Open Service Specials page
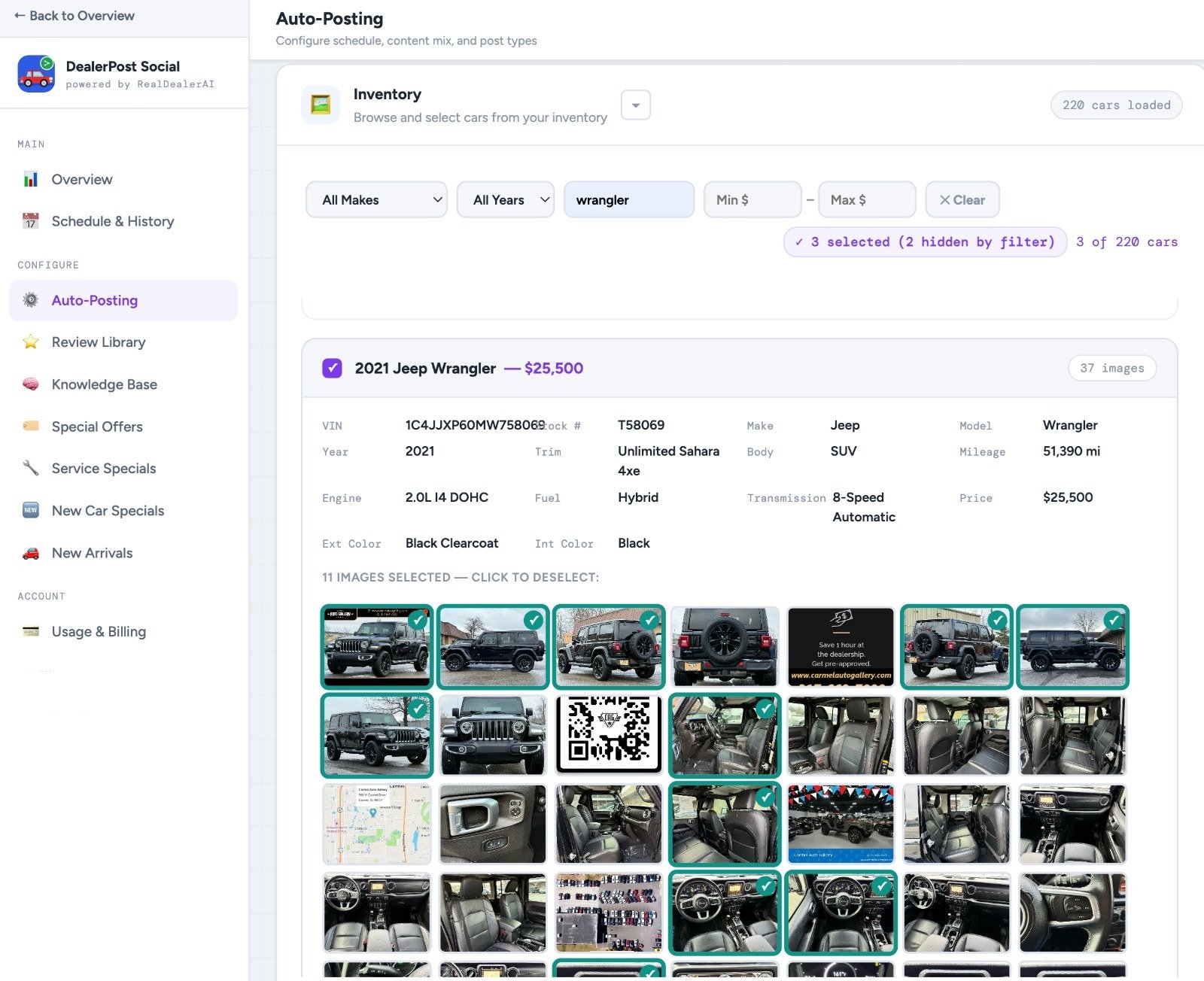This screenshot has height=981, width=1204. (104, 469)
